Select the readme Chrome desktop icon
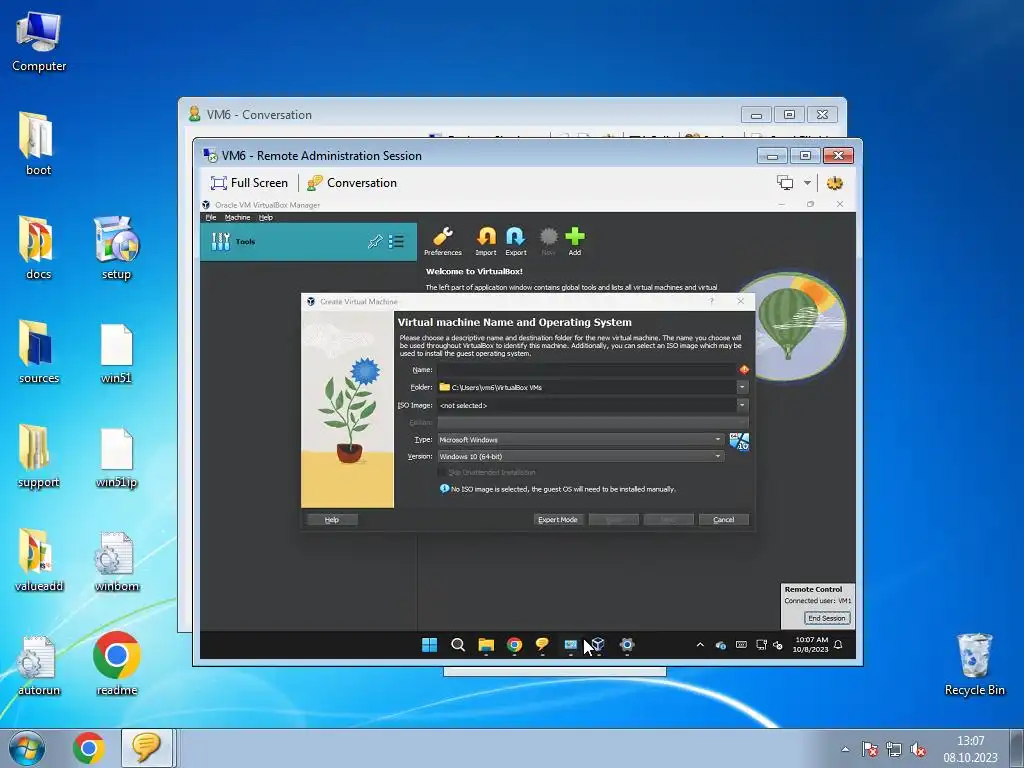1024x768 pixels. tap(116, 664)
